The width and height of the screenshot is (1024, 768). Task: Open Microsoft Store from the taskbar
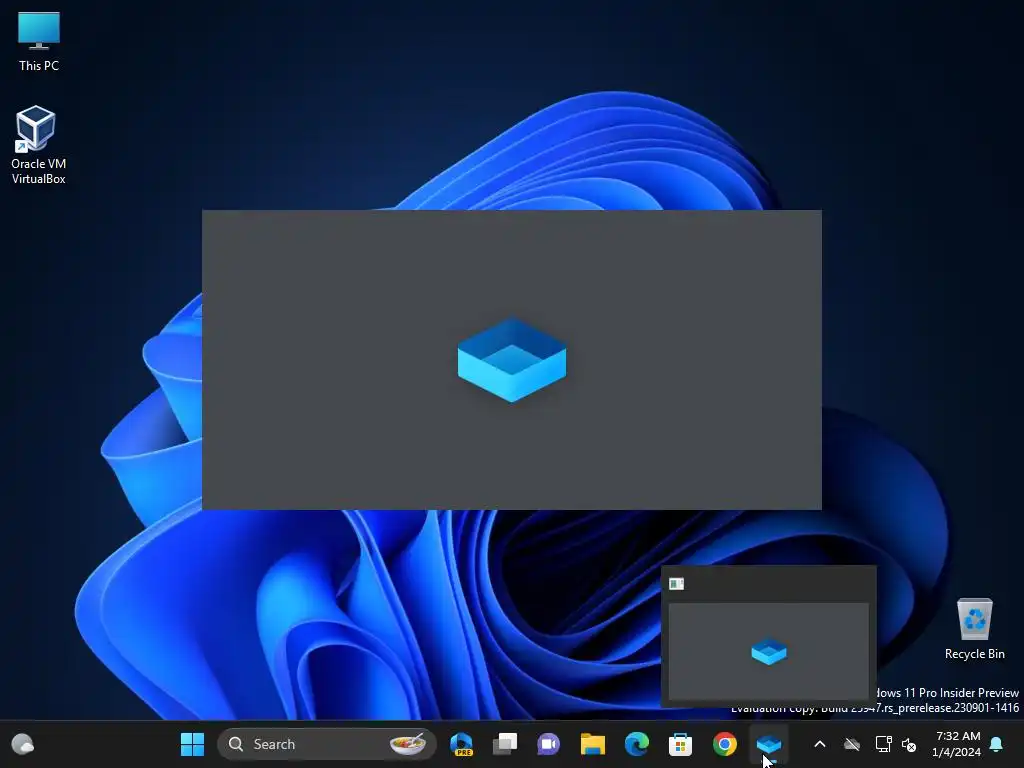coord(680,744)
